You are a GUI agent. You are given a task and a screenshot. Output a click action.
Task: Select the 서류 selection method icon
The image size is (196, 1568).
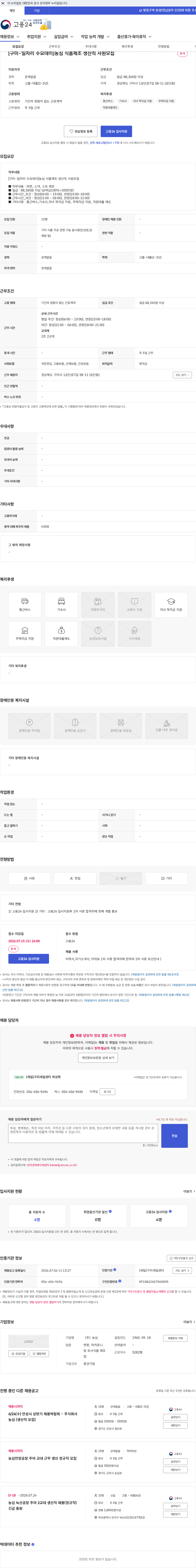tap(29, 878)
